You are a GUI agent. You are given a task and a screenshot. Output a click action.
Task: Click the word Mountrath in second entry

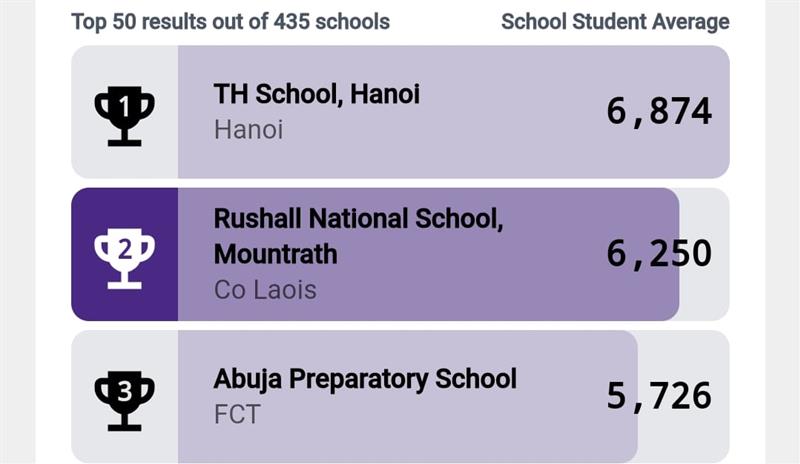[275, 254]
